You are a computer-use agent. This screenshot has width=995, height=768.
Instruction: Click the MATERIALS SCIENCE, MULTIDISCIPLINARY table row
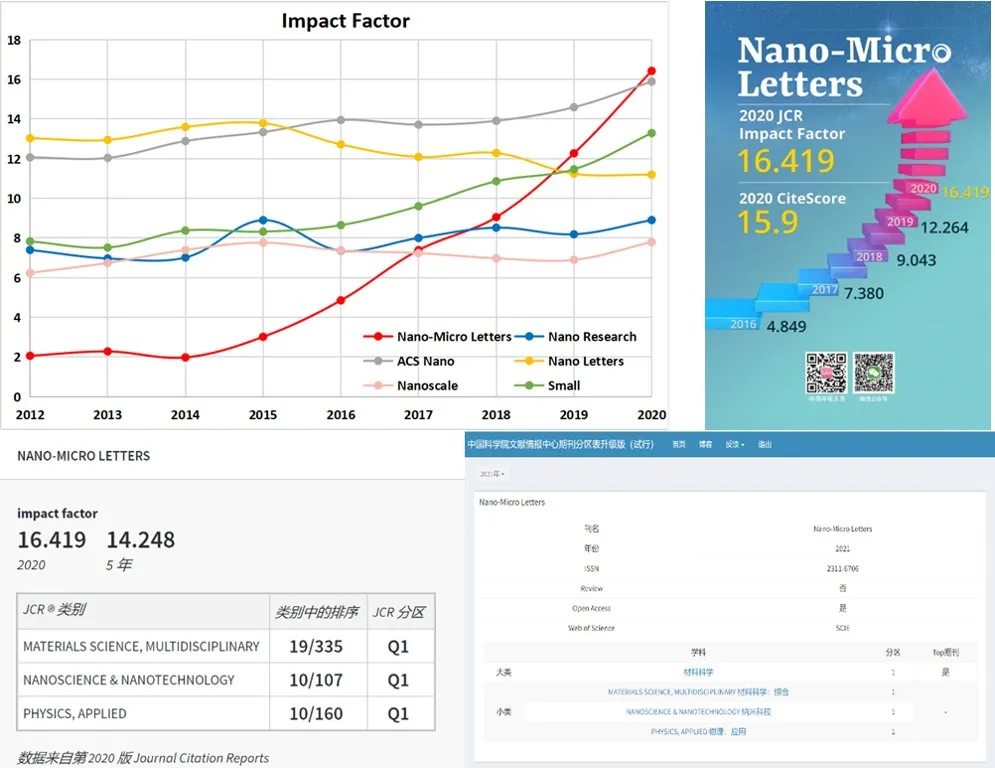pos(226,646)
